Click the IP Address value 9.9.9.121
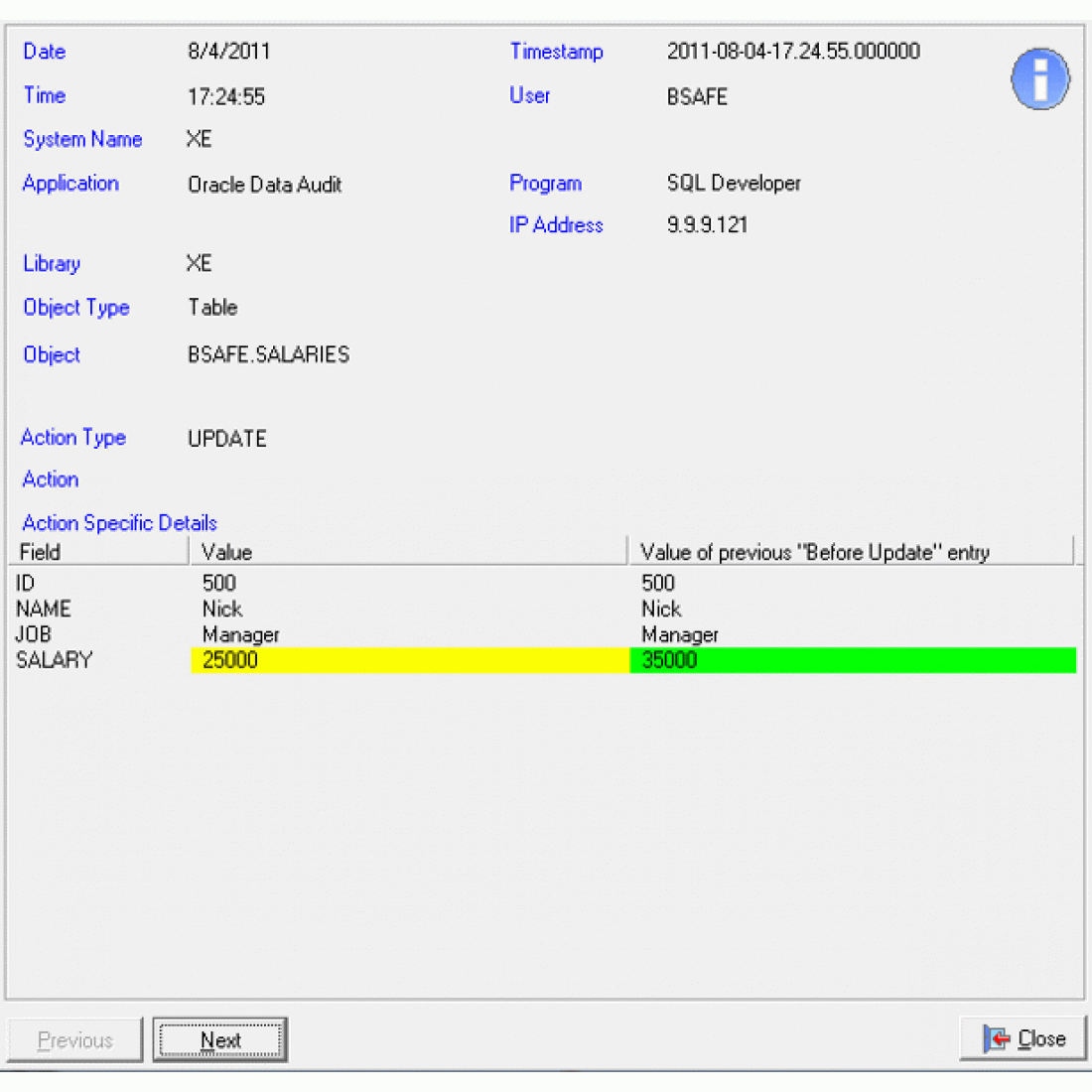This screenshot has height=1092, width=1092. pos(707,225)
